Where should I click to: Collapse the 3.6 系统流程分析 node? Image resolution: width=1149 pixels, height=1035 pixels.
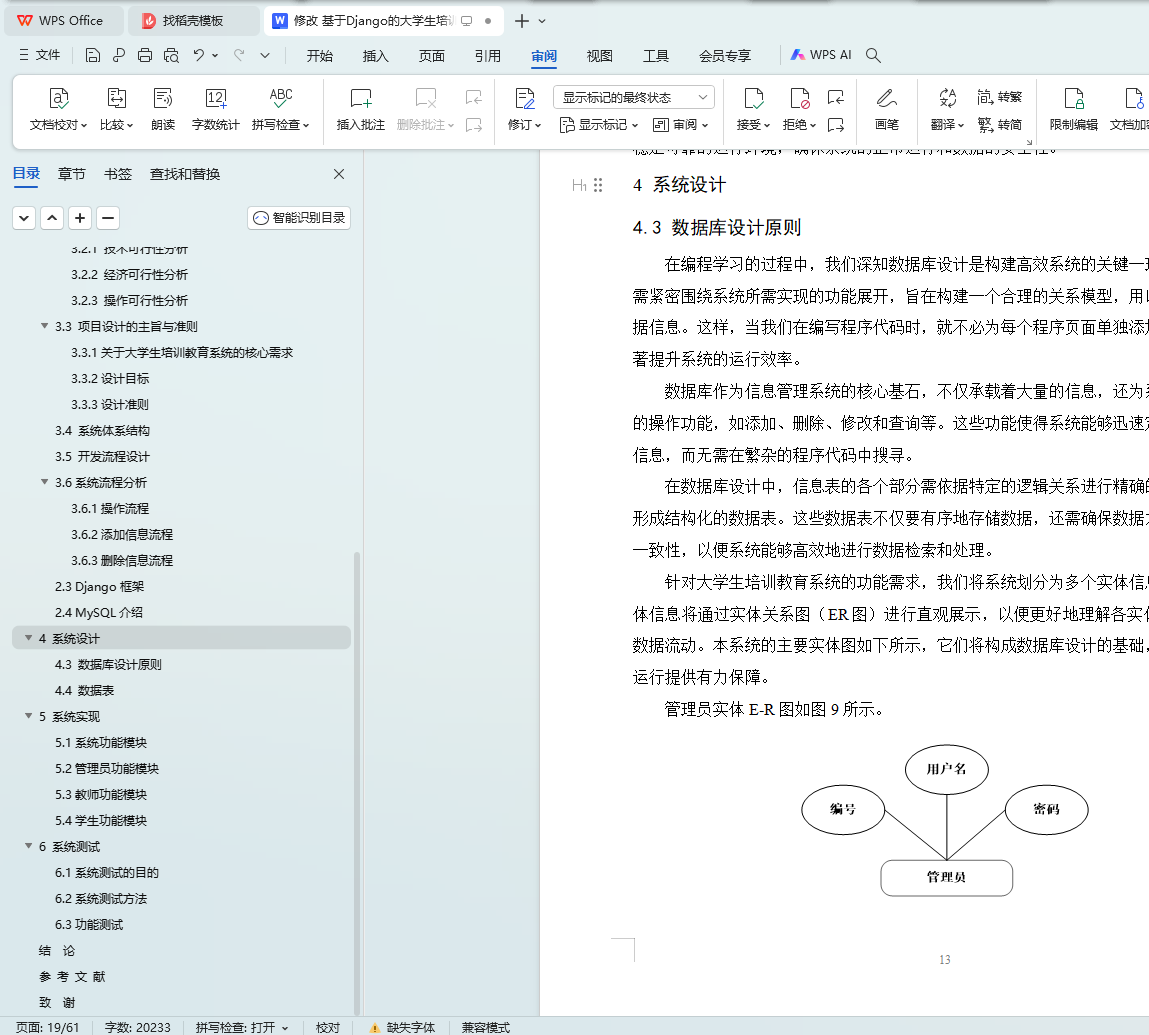(45, 482)
